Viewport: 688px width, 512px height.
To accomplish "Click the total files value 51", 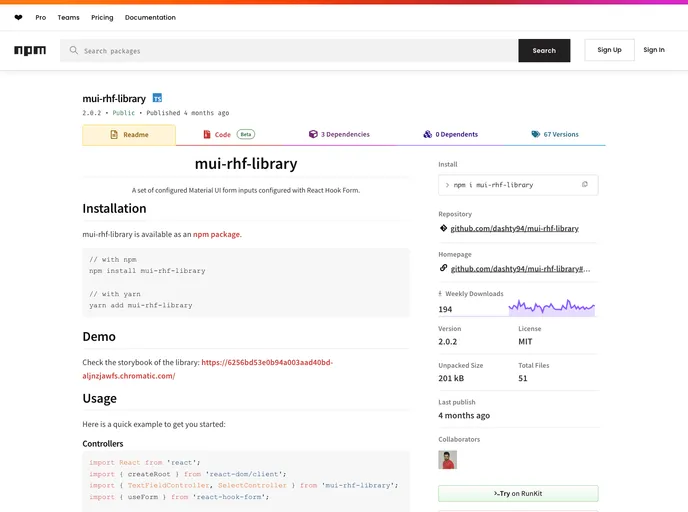I will [523, 378].
